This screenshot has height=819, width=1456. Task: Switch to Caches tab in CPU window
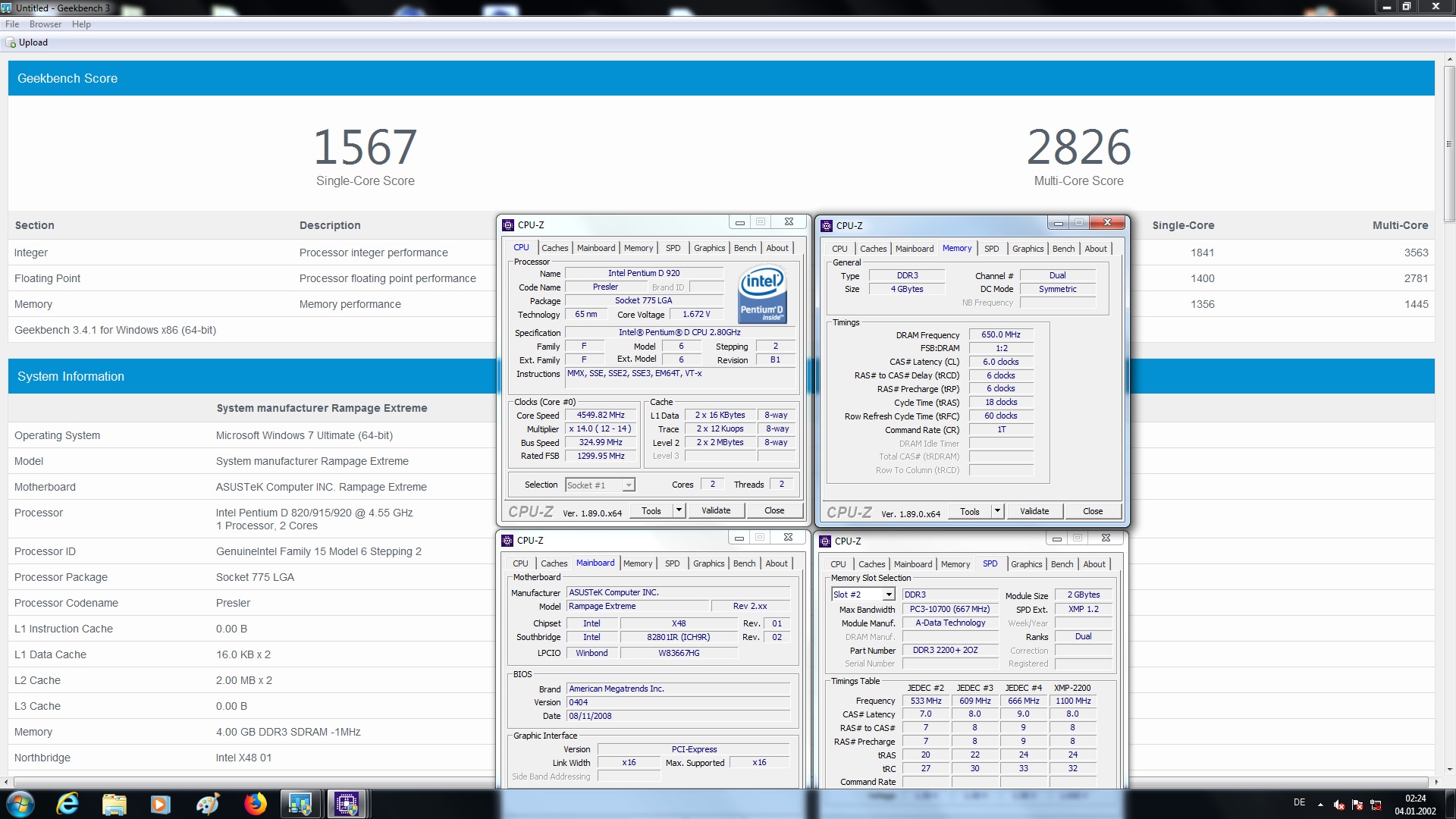[554, 248]
